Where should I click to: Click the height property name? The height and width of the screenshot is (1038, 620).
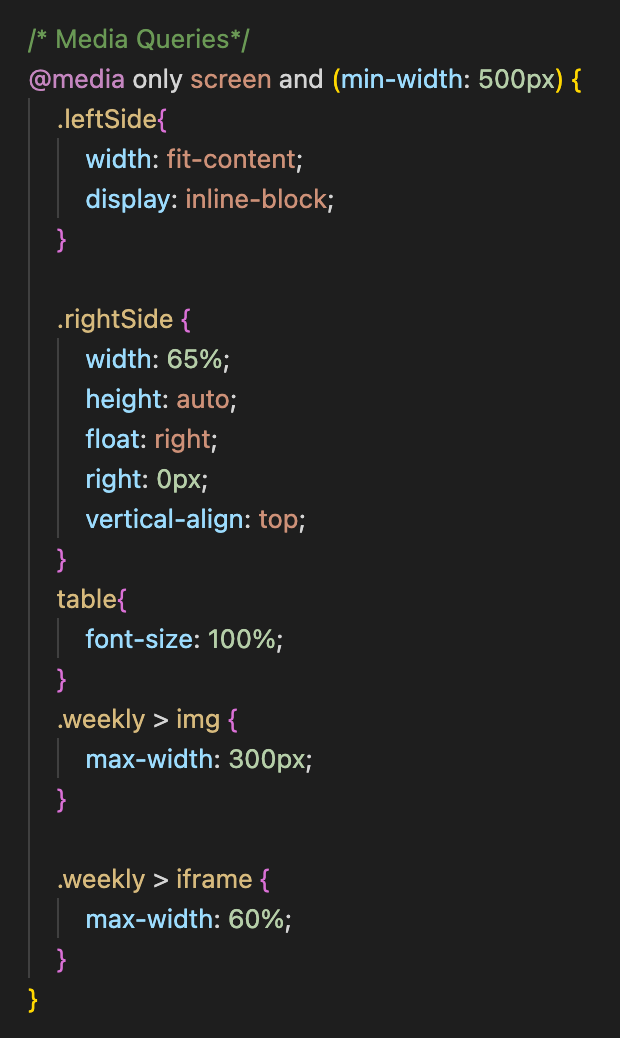click(124, 400)
